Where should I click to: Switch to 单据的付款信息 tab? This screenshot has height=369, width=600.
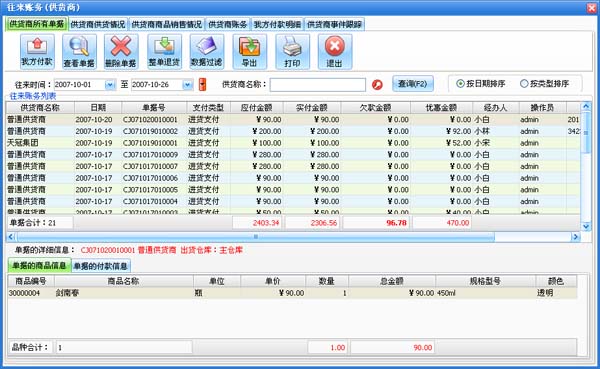coord(101,266)
